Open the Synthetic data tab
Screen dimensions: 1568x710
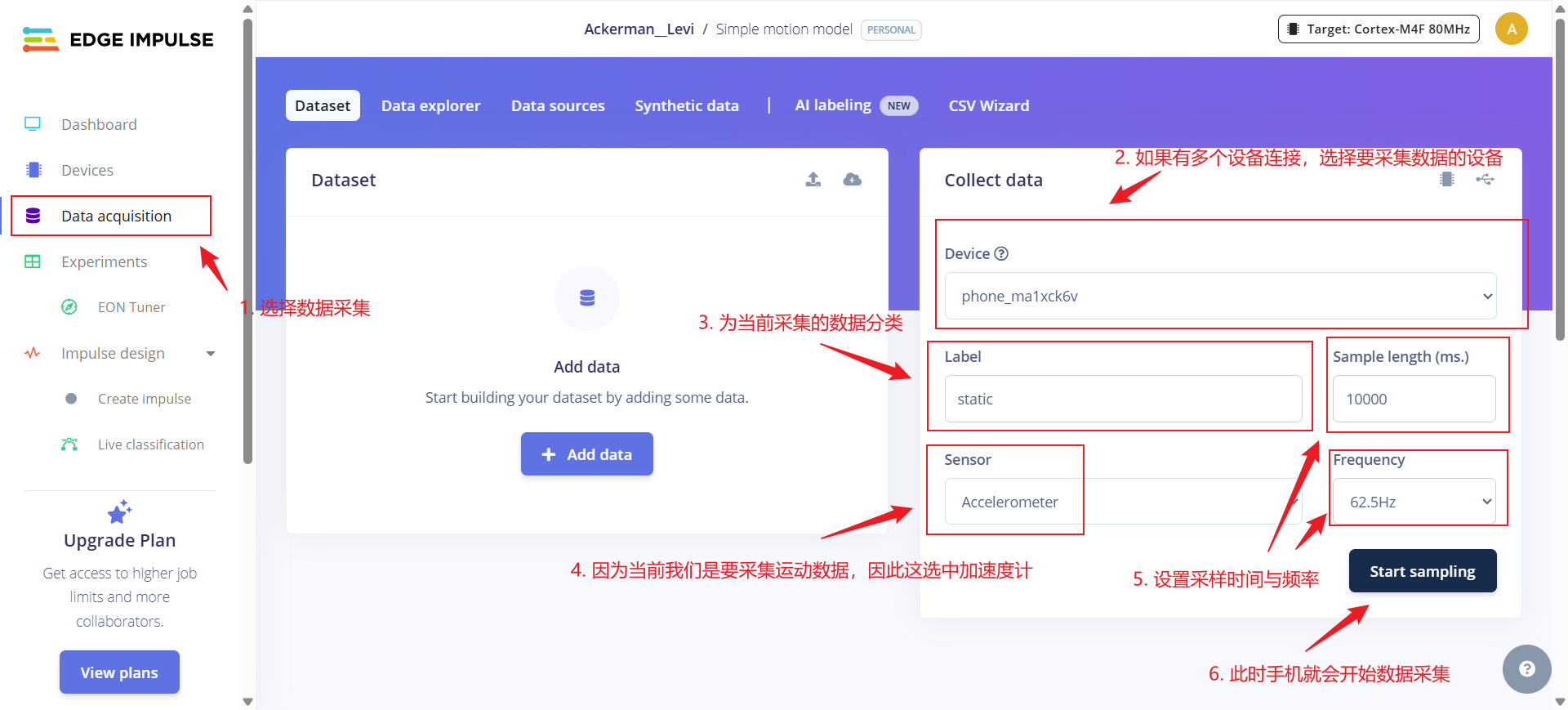pyautogui.click(x=687, y=105)
